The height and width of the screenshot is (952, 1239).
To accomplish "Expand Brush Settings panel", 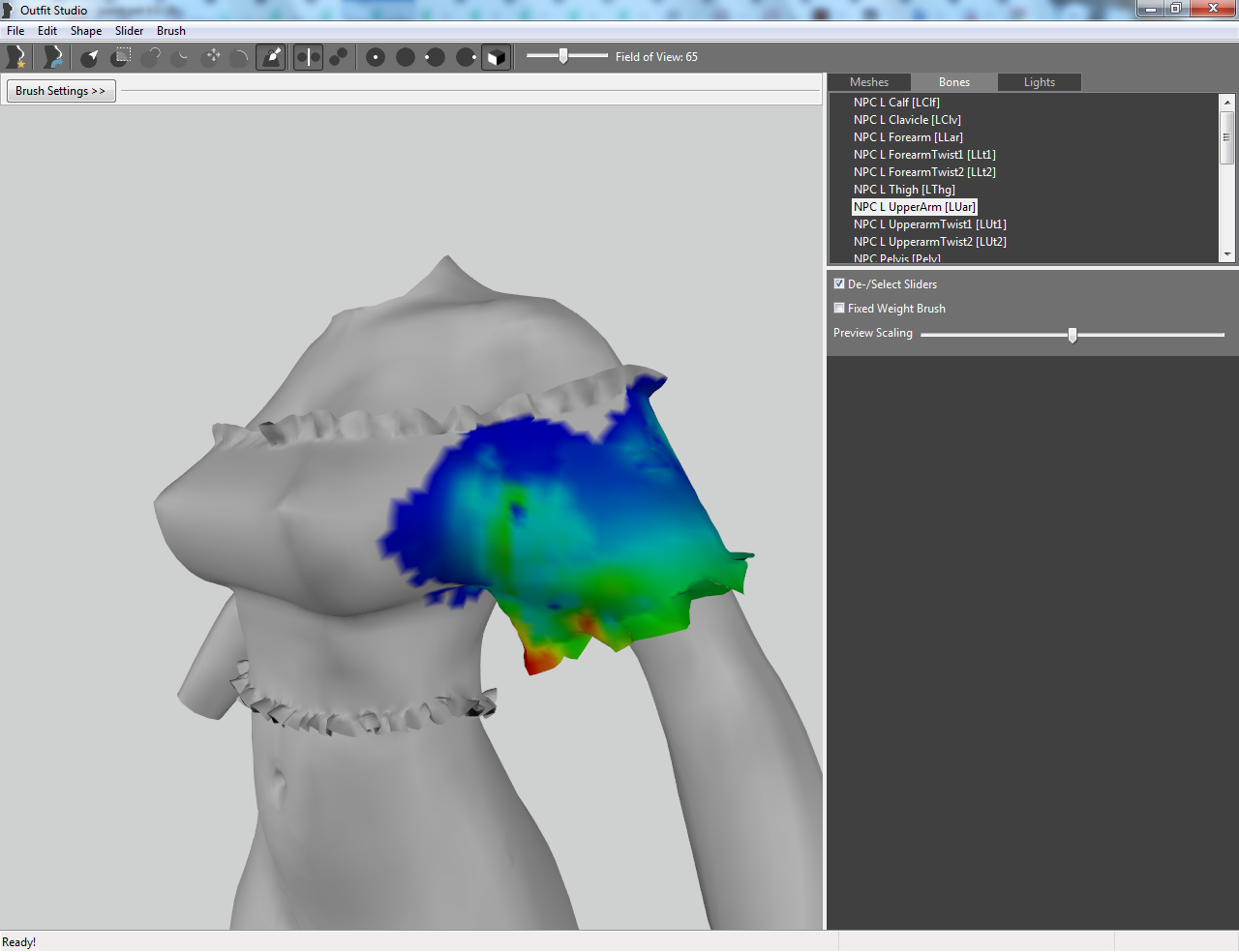I will pos(61,91).
